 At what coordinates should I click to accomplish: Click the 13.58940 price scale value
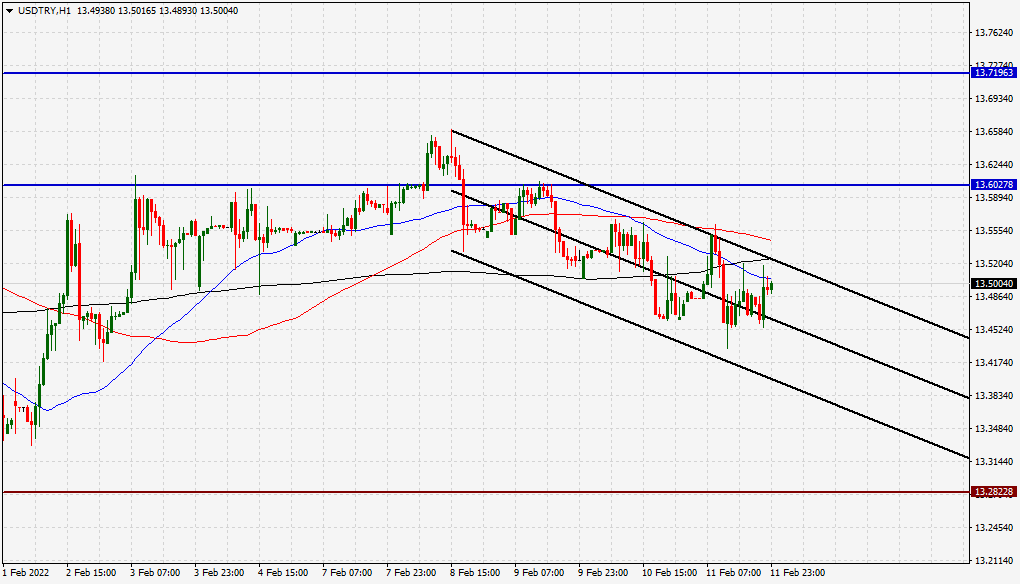tap(994, 198)
